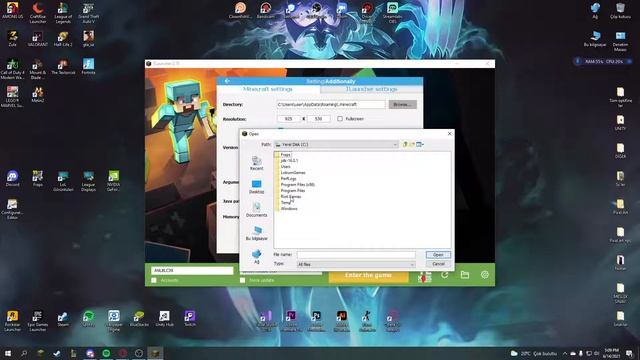
Task: Click the nickname field in launcher bar
Action: click(192, 270)
